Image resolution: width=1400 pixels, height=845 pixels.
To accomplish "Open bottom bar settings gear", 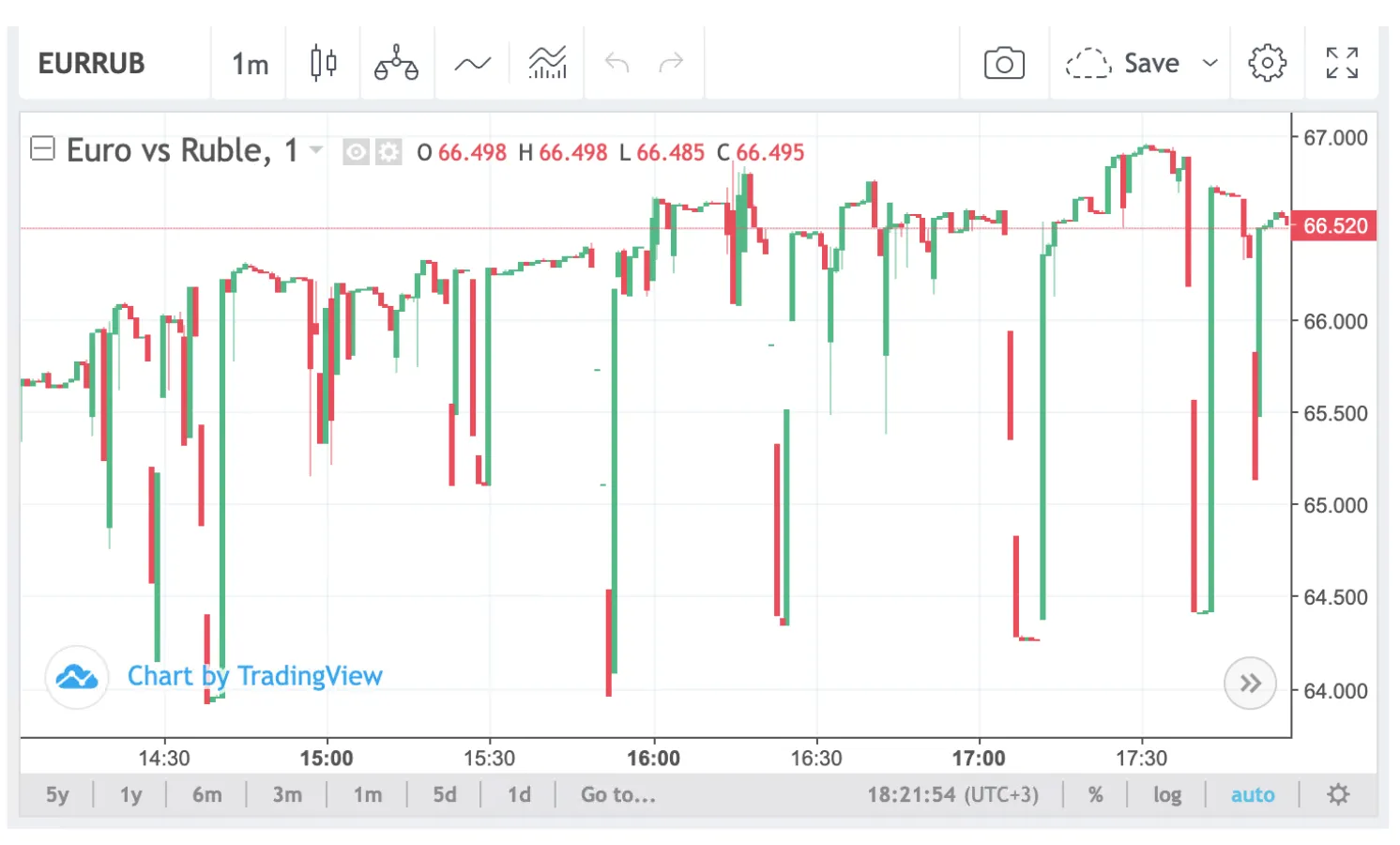I will click(x=1338, y=794).
